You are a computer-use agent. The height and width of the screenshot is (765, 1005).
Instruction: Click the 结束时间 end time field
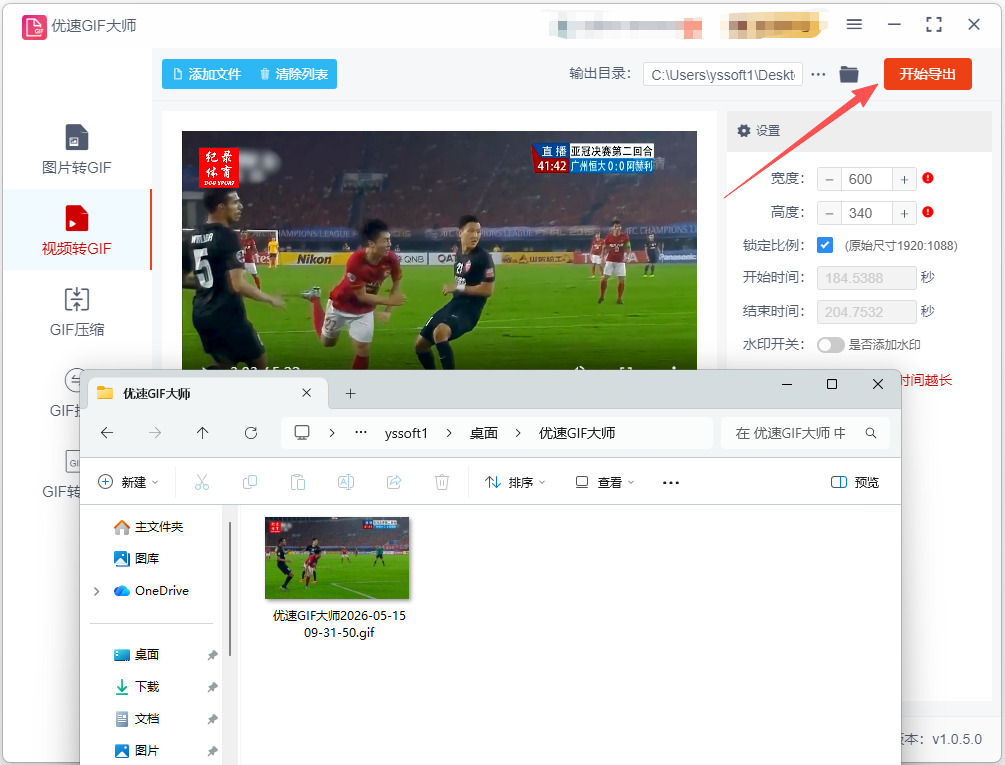click(867, 312)
